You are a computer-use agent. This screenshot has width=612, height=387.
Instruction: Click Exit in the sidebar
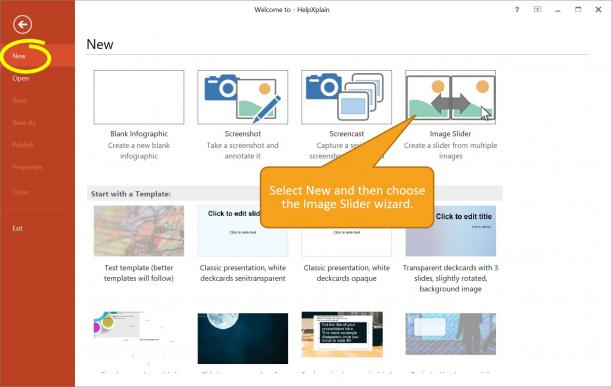[17, 228]
